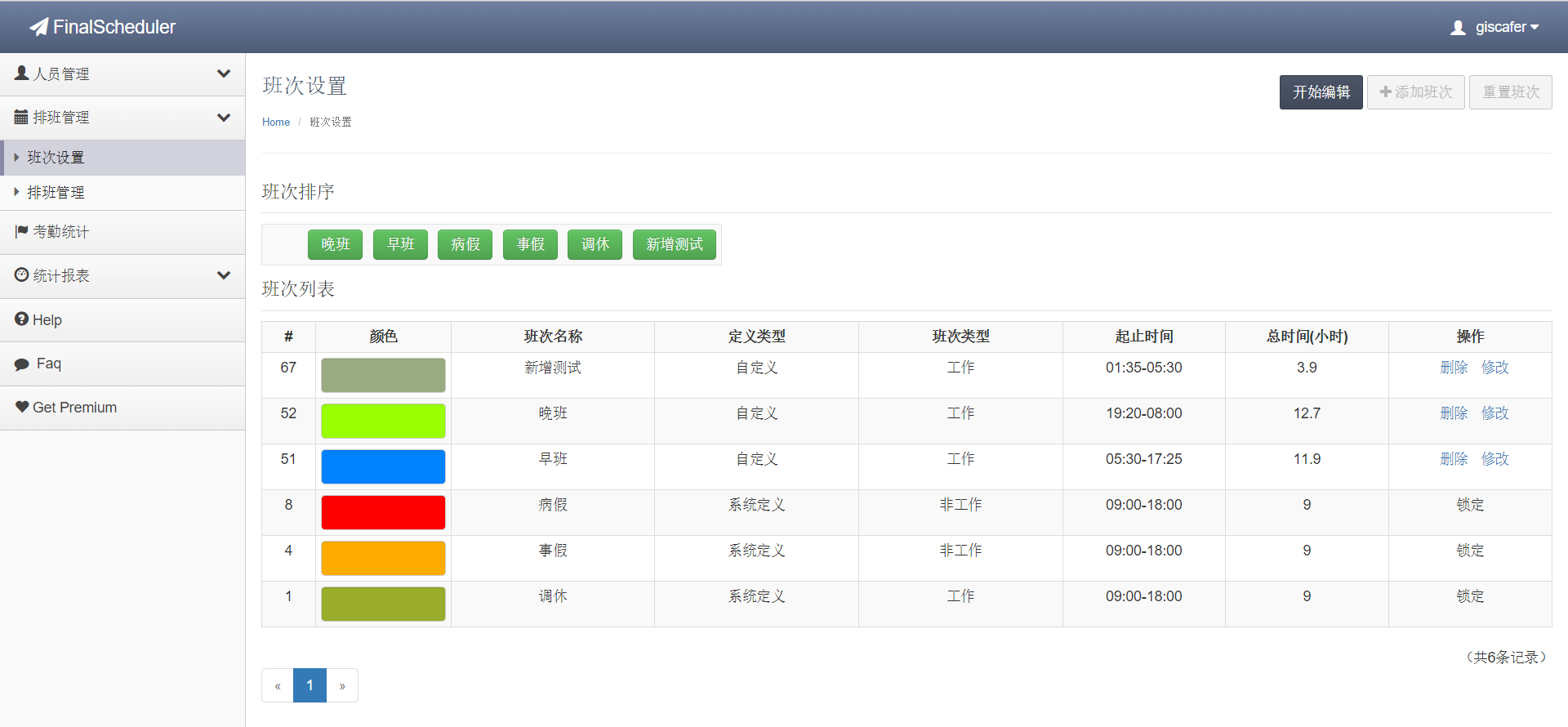Click the speech bubble Faq icon
The height and width of the screenshot is (727, 1568).
click(21, 364)
